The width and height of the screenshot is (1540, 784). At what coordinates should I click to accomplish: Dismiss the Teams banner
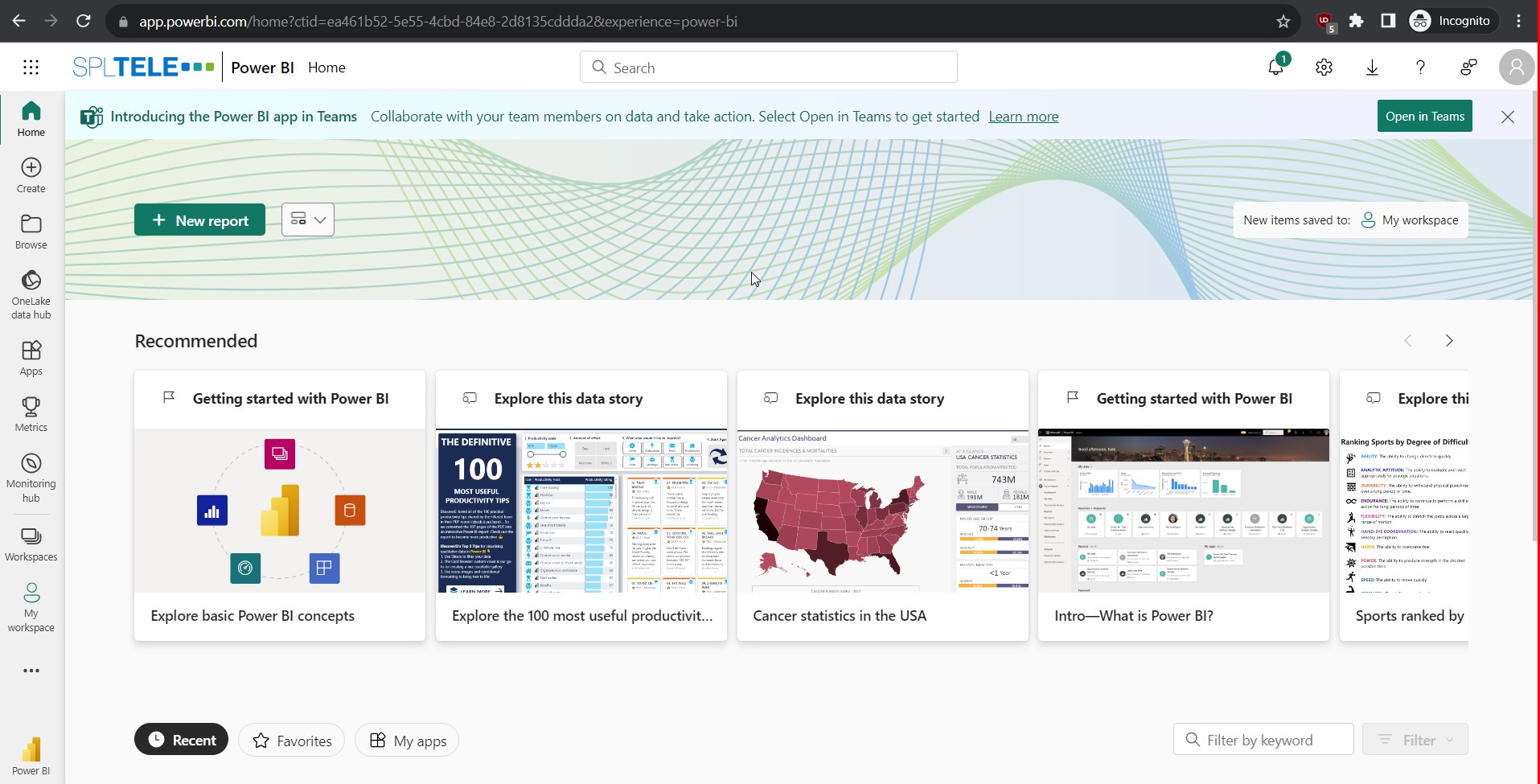click(1508, 117)
